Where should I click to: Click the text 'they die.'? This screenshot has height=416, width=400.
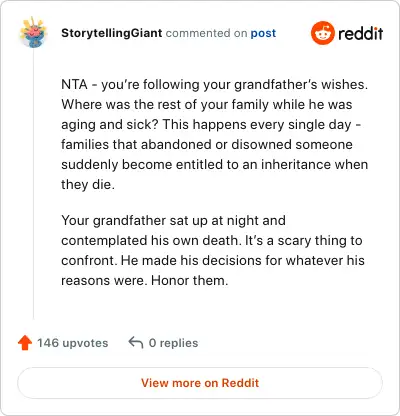coord(88,184)
